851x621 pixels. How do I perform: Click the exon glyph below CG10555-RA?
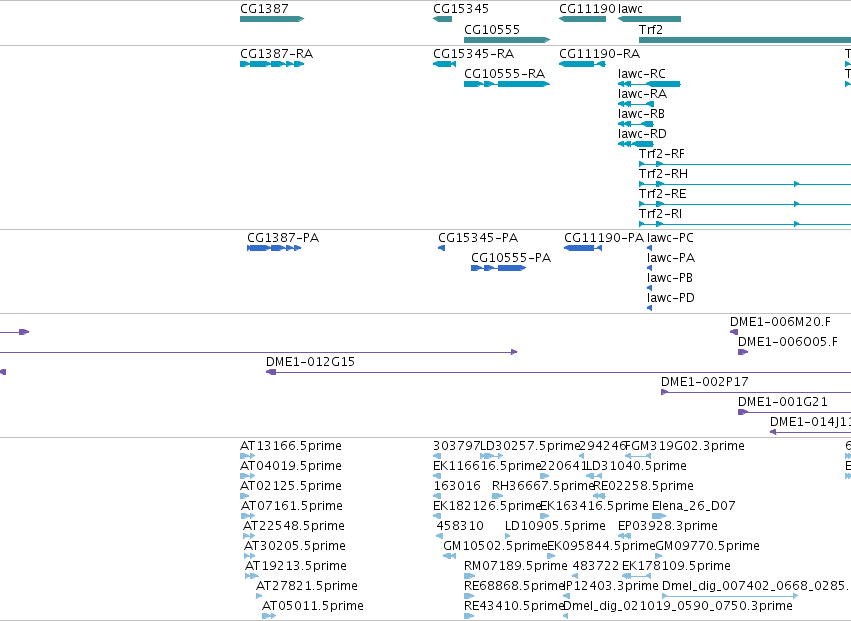(507, 84)
